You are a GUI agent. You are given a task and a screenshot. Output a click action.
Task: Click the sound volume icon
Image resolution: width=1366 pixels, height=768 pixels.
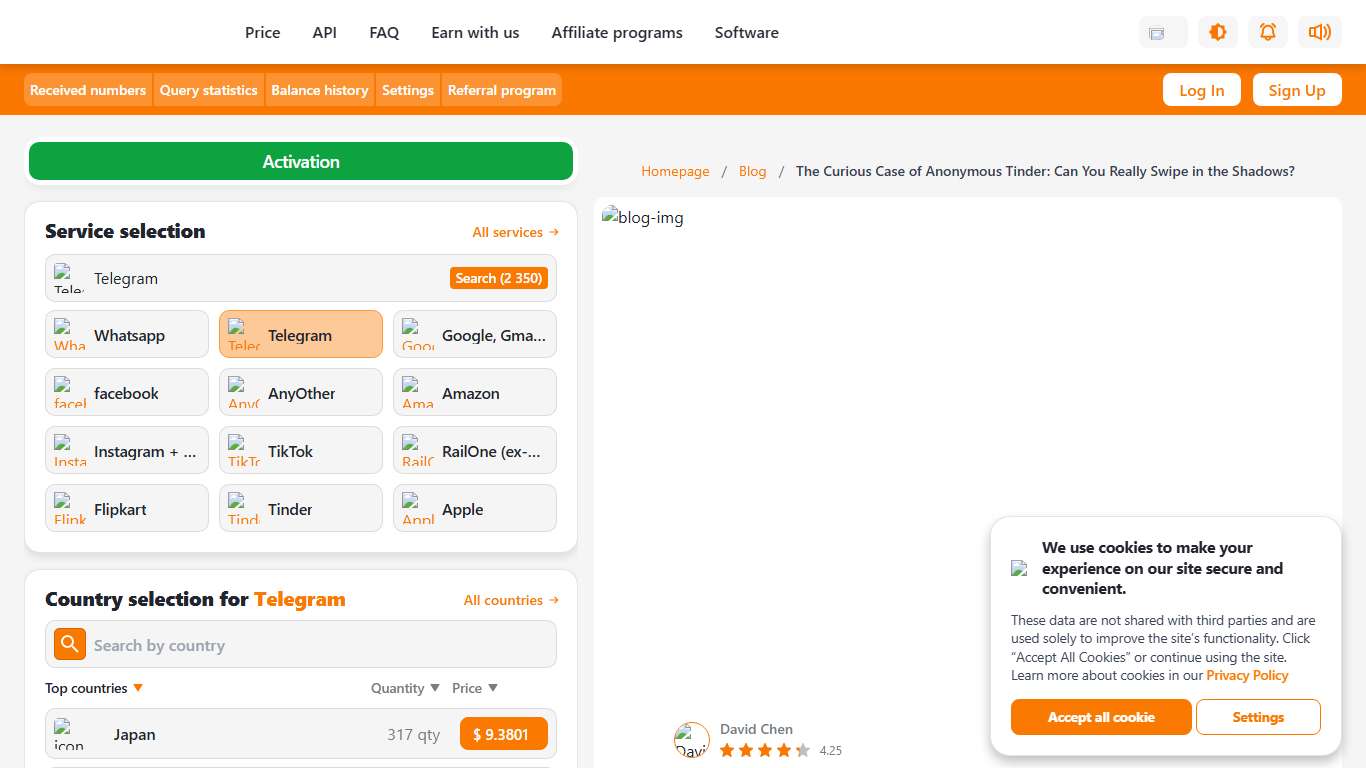(x=1320, y=32)
